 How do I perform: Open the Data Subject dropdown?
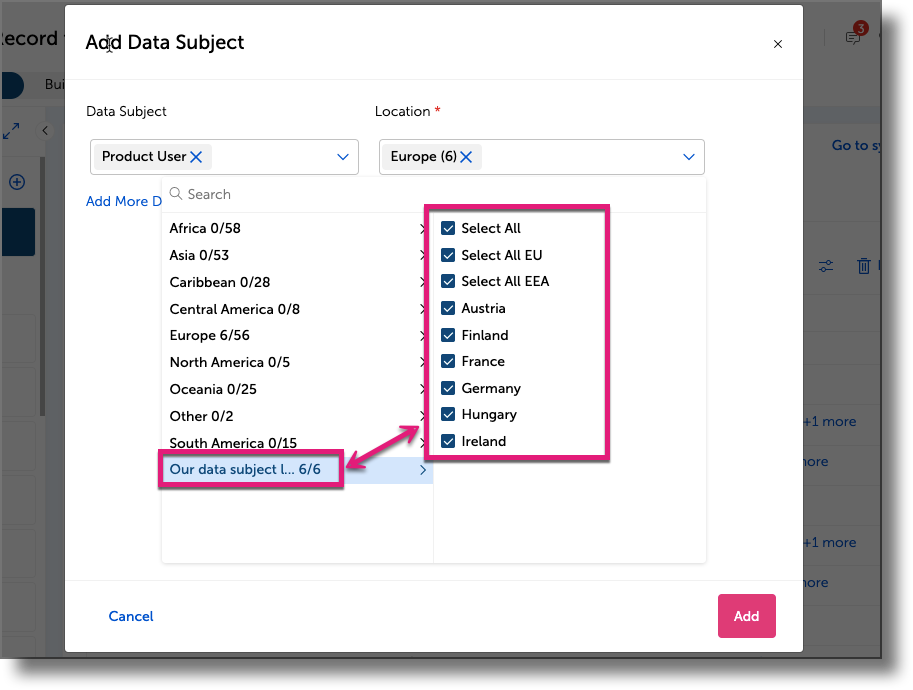tap(342, 157)
